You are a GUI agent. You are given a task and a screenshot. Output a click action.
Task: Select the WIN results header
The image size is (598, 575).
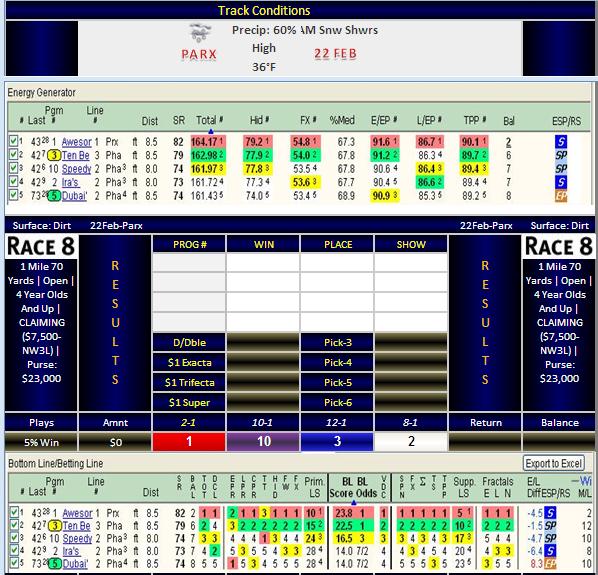(264, 244)
